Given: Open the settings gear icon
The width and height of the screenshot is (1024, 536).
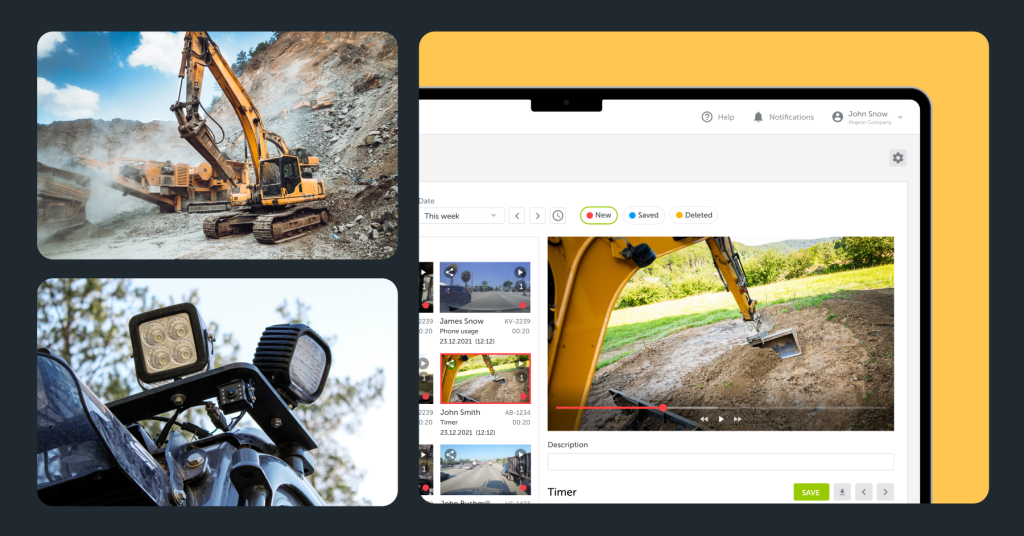Looking at the screenshot, I should click(x=897, y=158).
